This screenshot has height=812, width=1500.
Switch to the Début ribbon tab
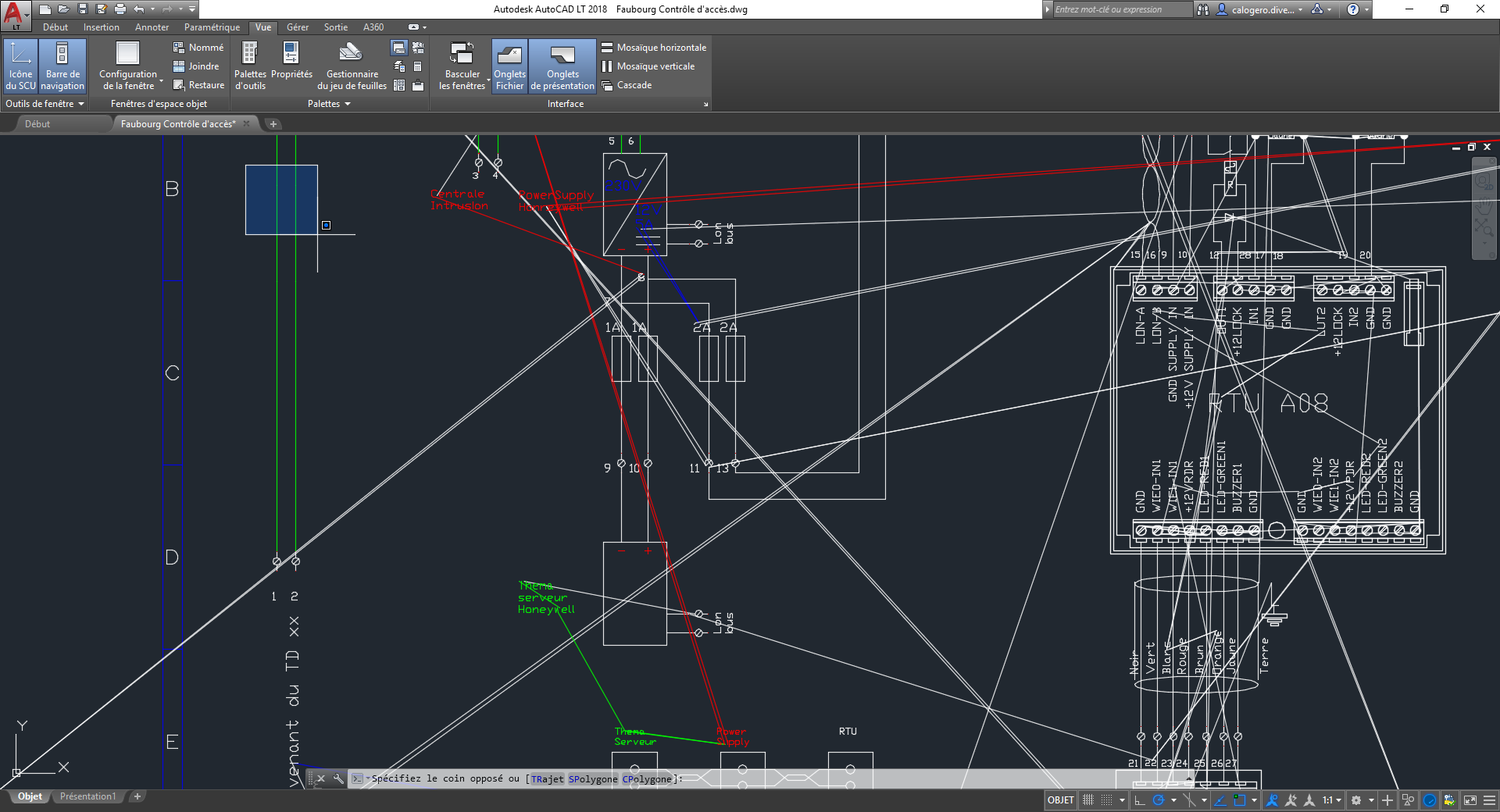pyautogui.click(x=55, y=27)
